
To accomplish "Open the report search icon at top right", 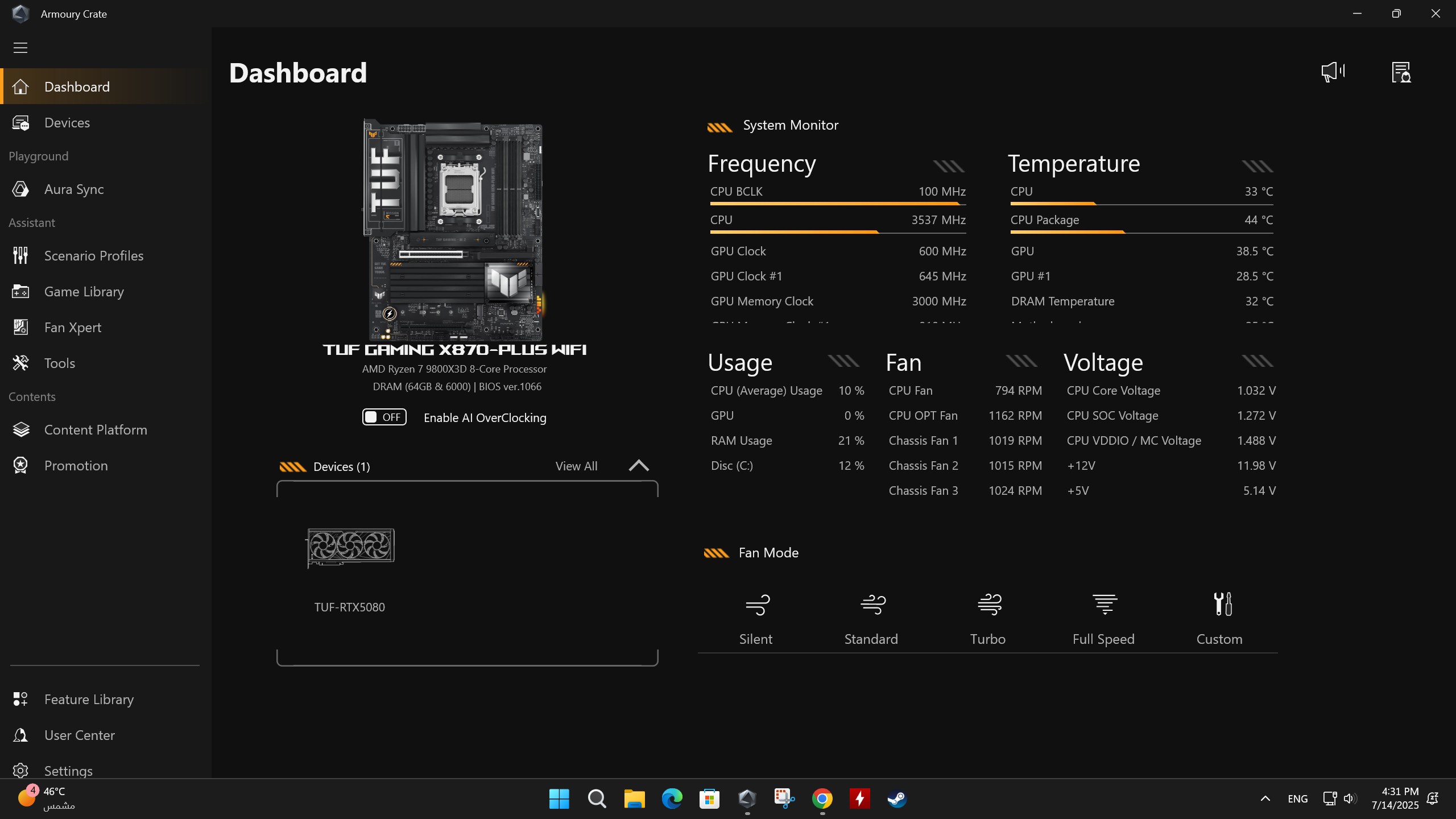I will pos(1401,72).
